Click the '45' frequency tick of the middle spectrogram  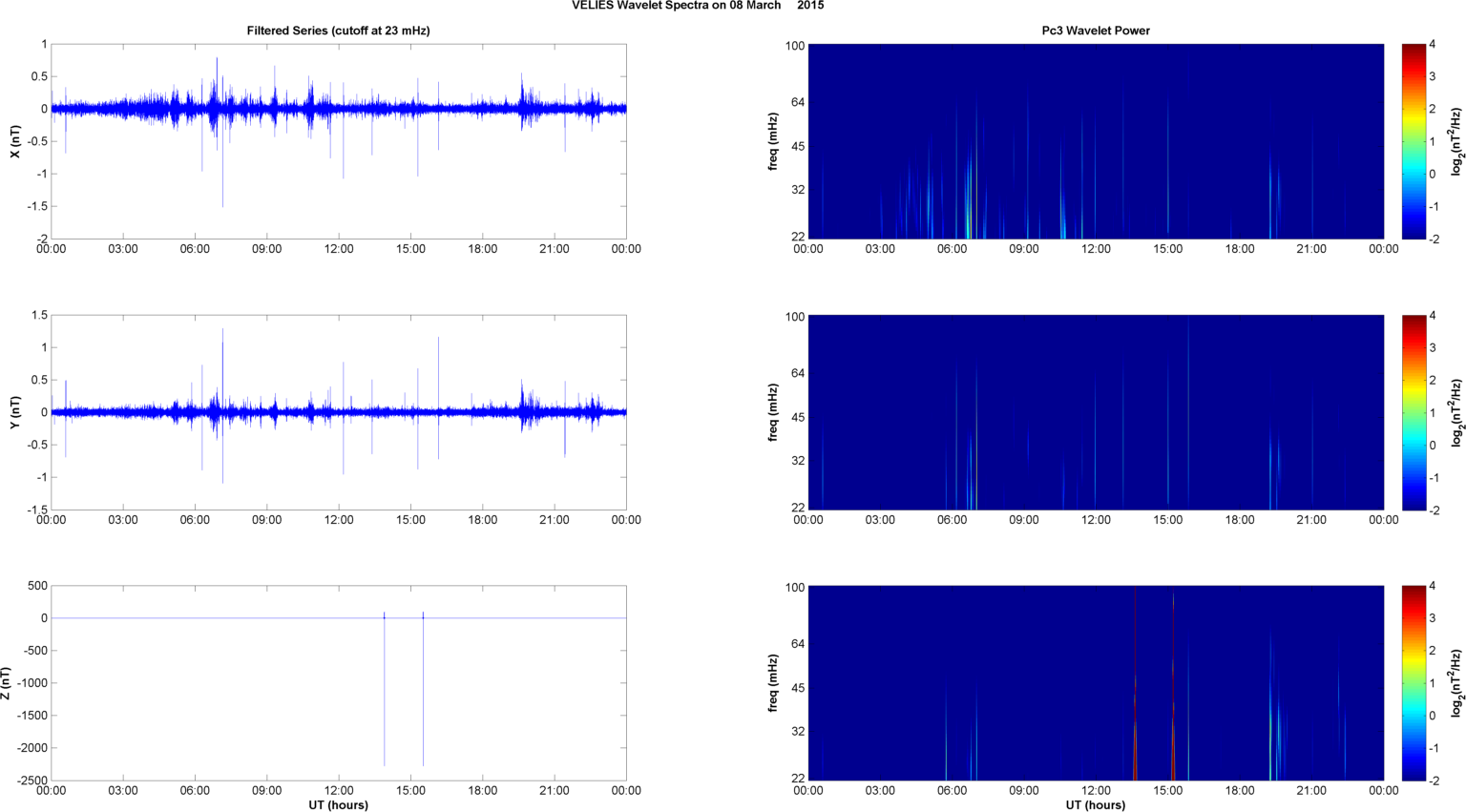pyautogui.click(x=798, y=417)
